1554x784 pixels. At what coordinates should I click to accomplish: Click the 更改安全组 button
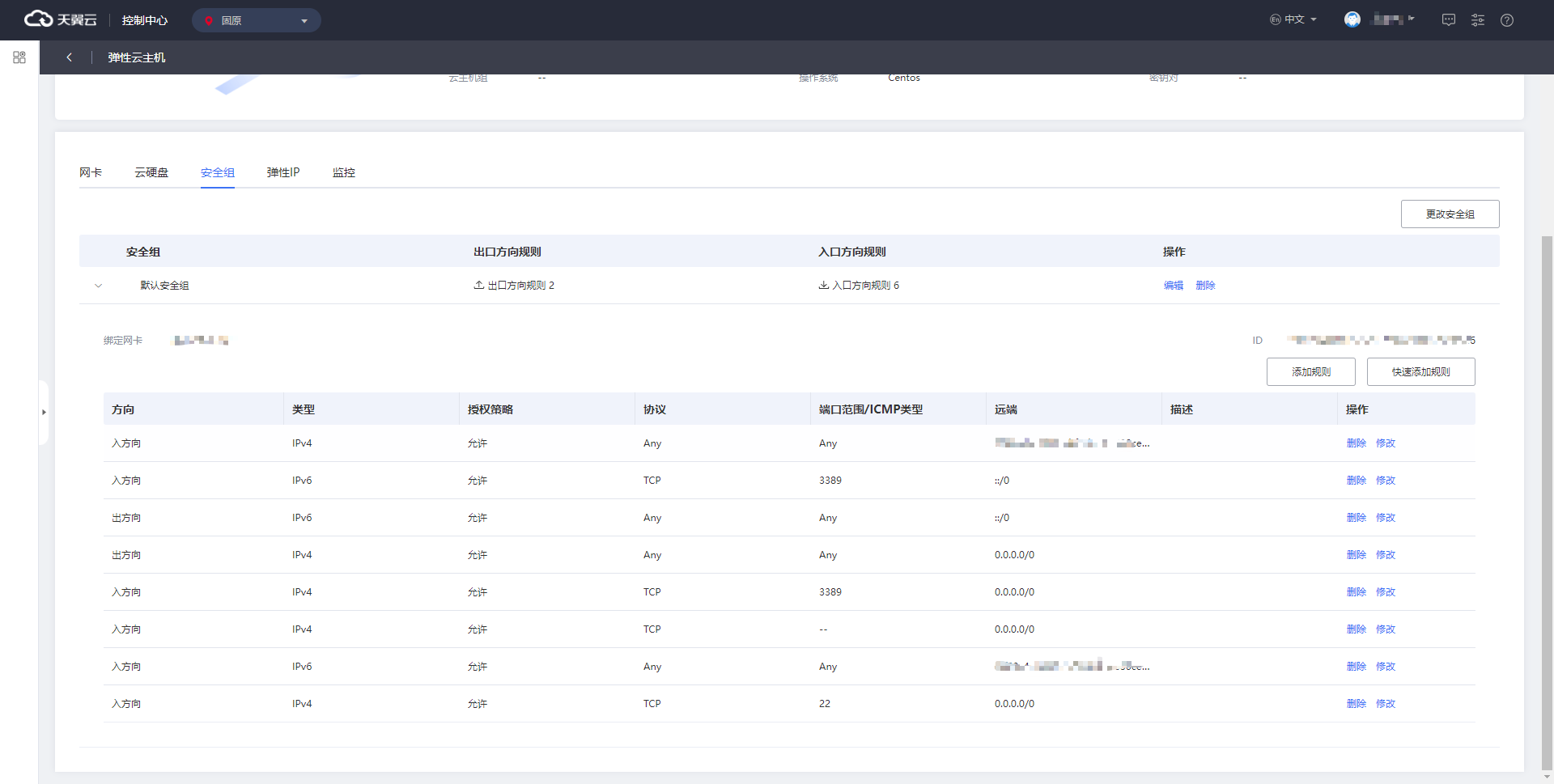[1450, 214]
